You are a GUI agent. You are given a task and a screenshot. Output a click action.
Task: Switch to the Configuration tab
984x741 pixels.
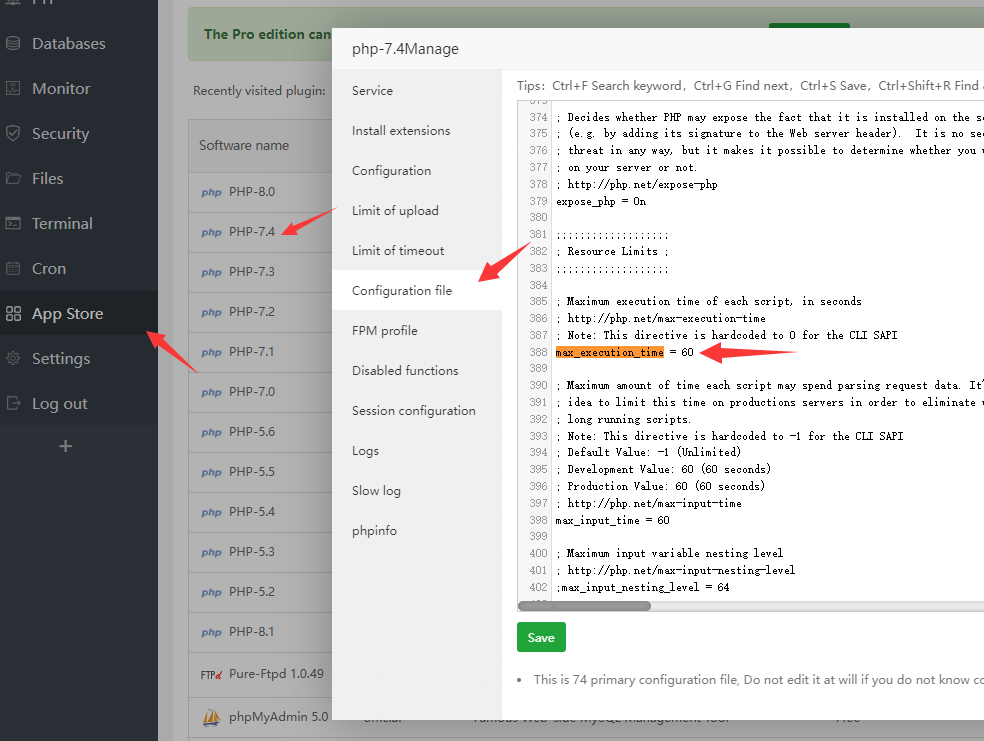417,171
